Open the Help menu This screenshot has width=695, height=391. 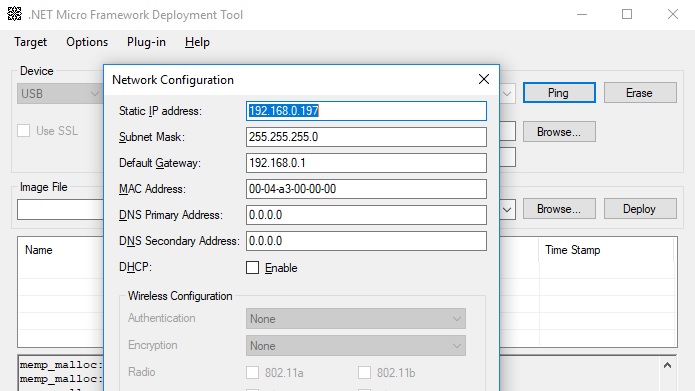[197, 42]
